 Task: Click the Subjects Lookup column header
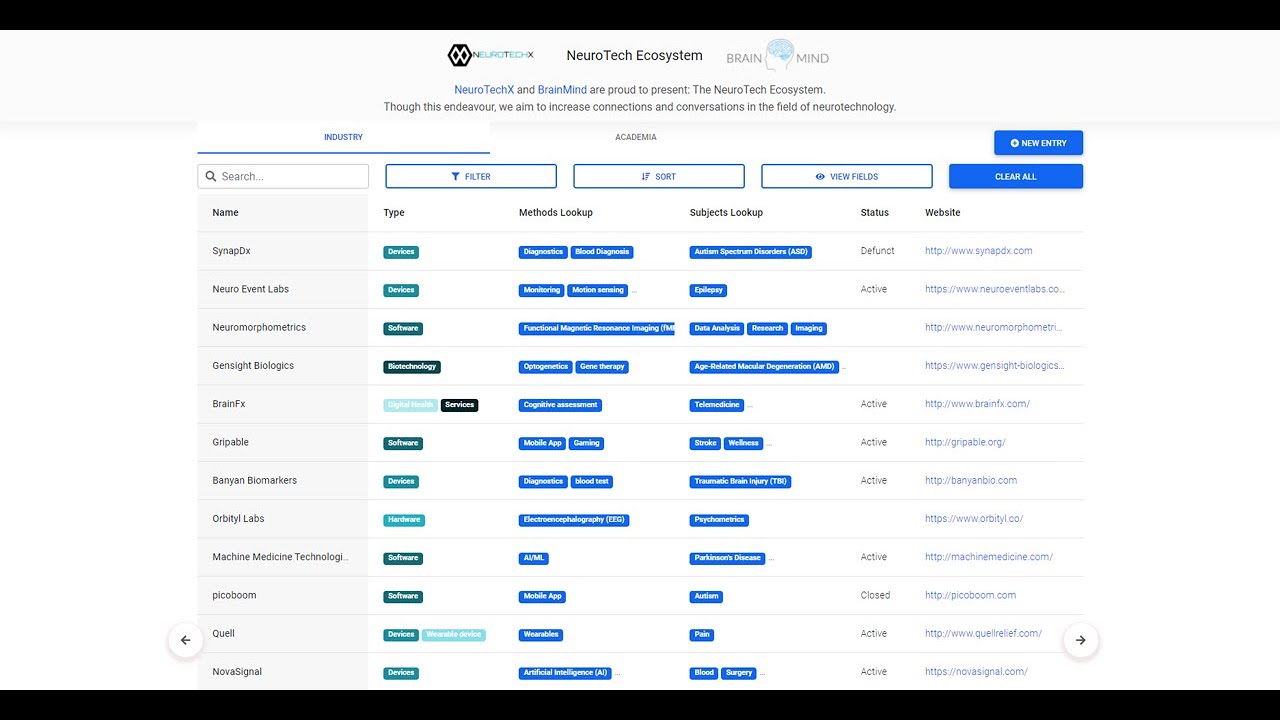tap(726, 212)
